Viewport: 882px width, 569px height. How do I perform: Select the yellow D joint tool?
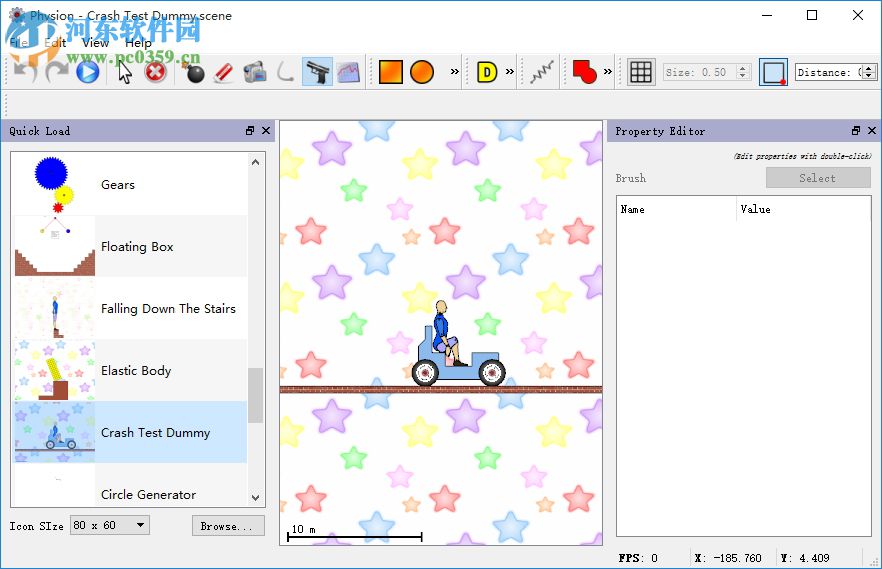point(487,72)
